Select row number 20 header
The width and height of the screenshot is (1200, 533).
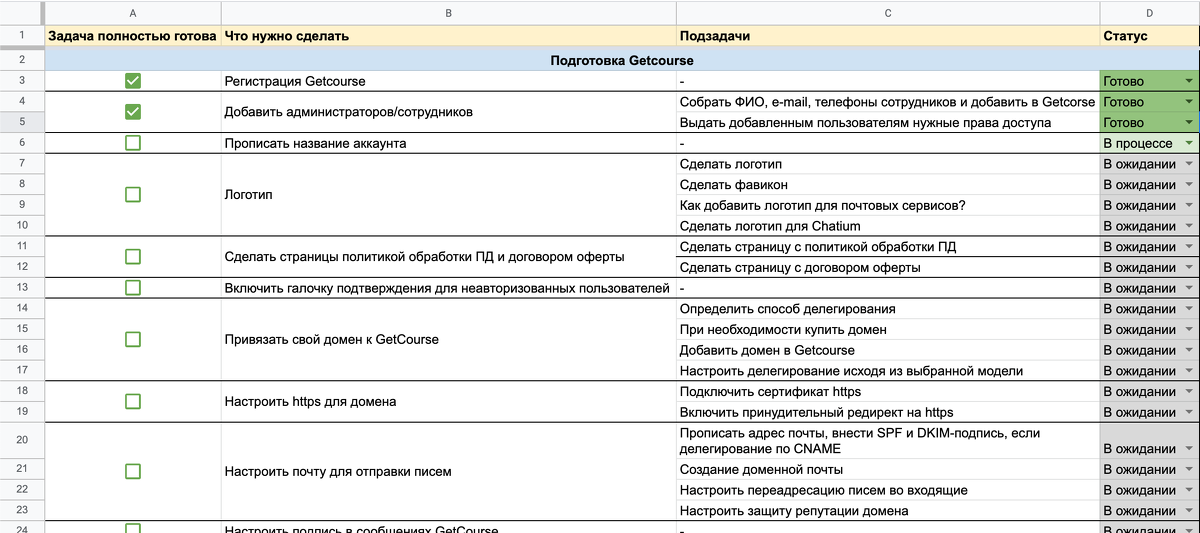[23, 440]
